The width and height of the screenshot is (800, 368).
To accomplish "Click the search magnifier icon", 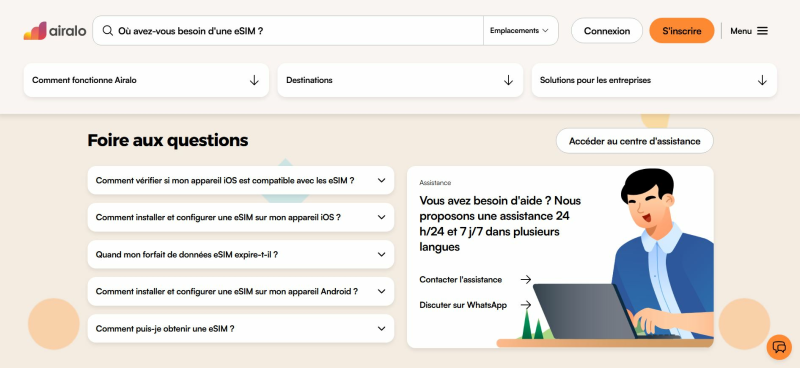I will click(x=108, y=31).
